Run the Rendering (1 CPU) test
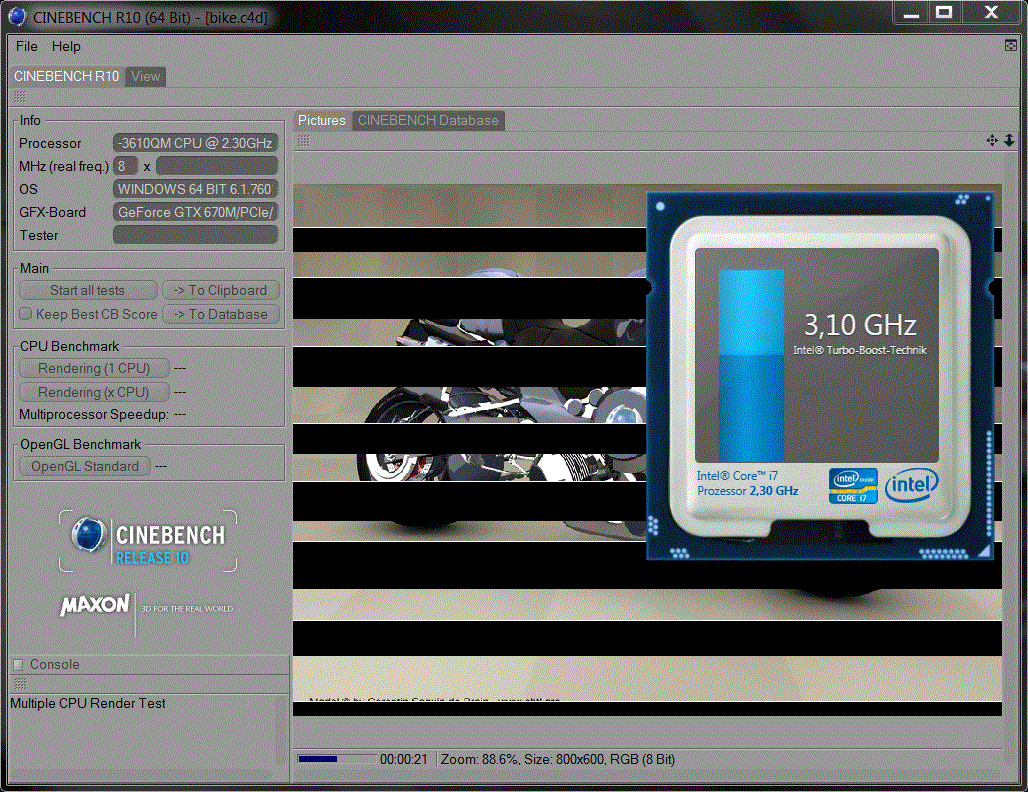The height and width of the screenshot is (792, 1028). click(x=94, y=368)
